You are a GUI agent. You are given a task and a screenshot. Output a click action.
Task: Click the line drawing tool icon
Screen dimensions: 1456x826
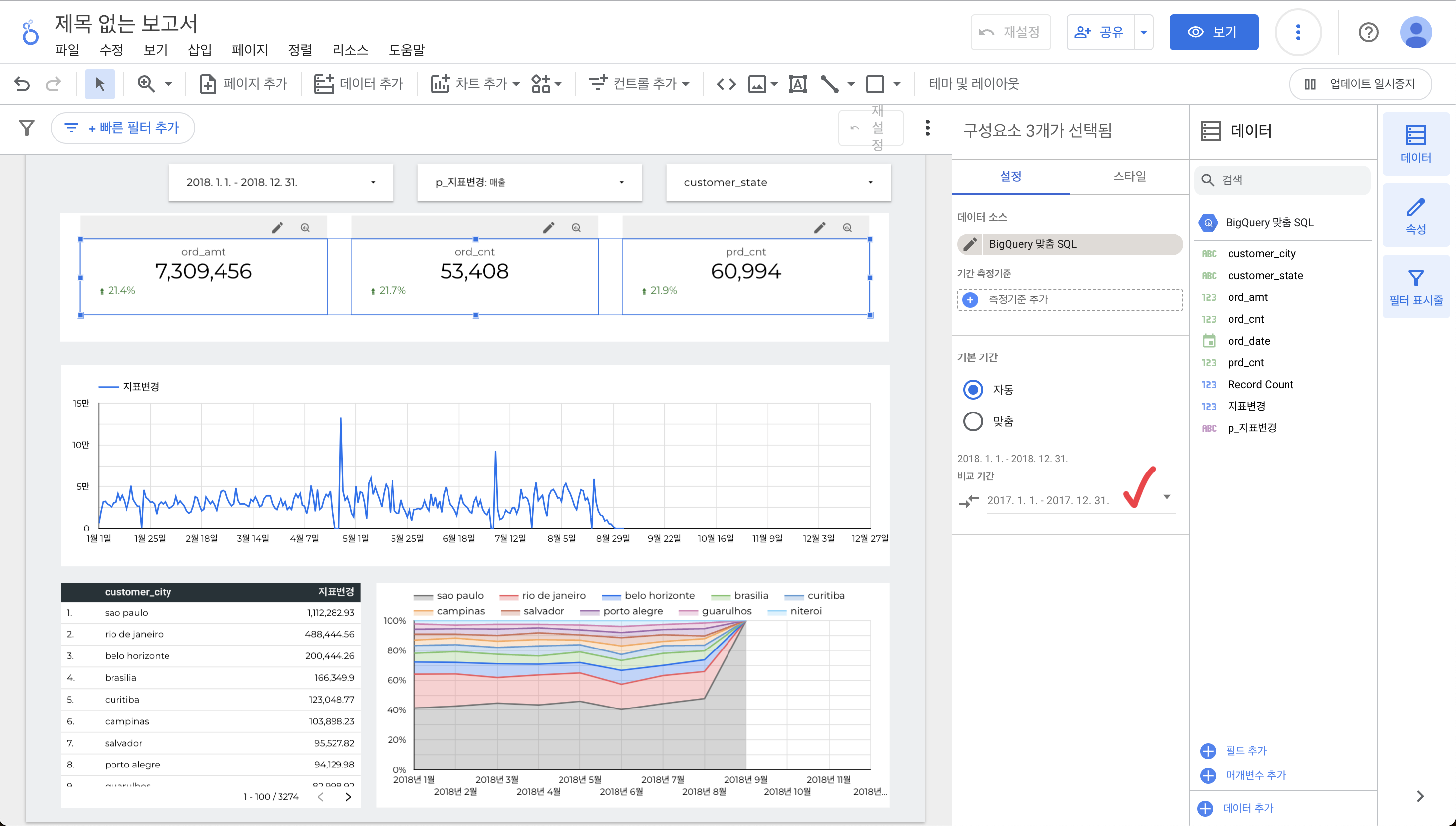tap(829, 84)
